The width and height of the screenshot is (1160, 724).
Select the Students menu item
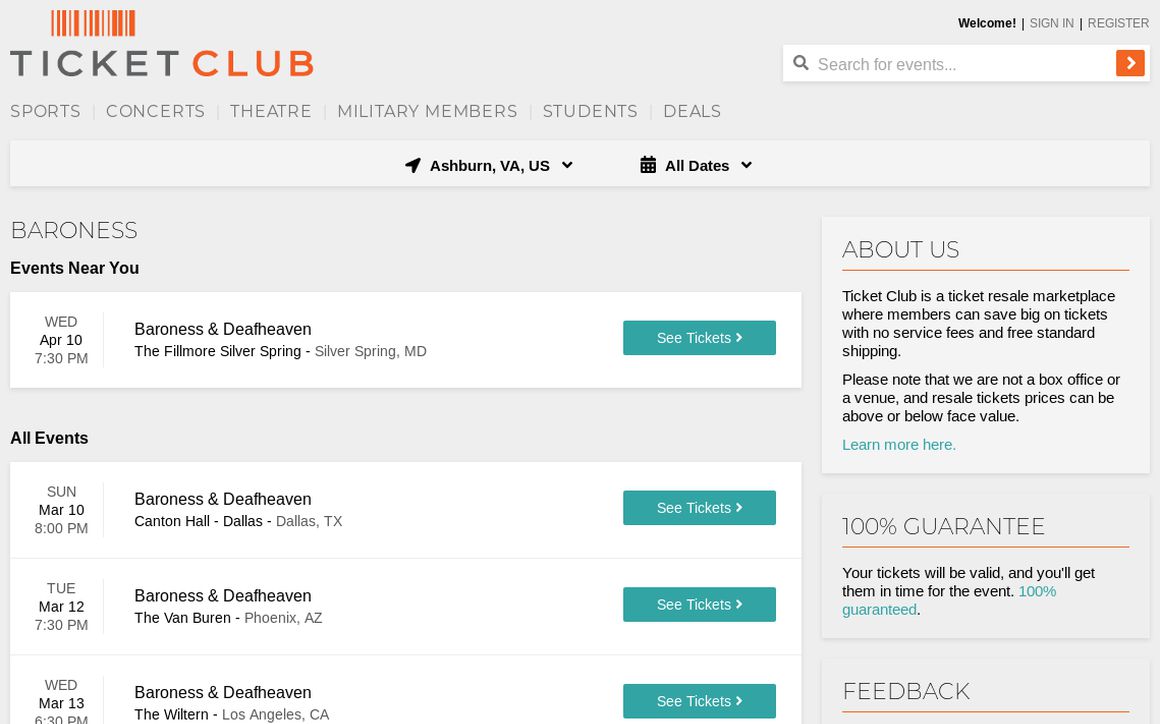590,111
